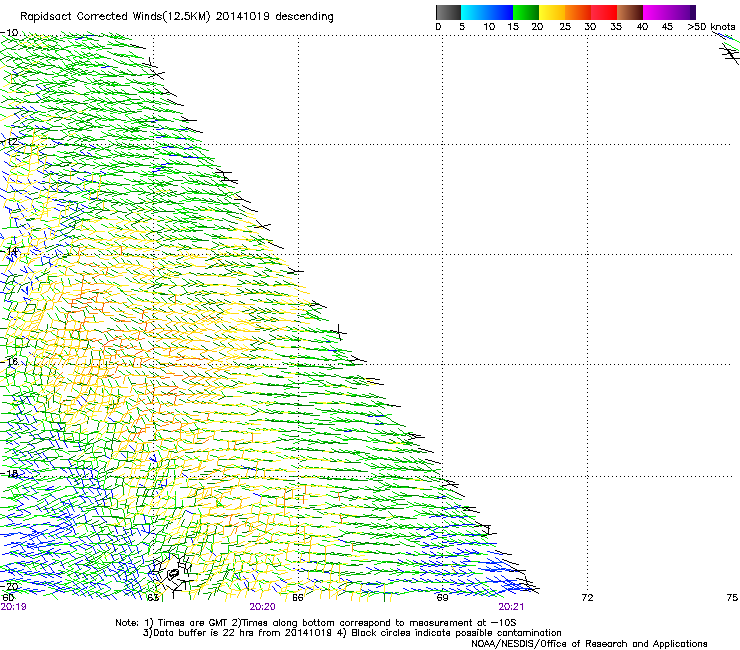This screenshot has height=650, width=740.
Task: Click the red 30-35 knots legend segment
Action: pyautogui.click(x=604, y=12)
